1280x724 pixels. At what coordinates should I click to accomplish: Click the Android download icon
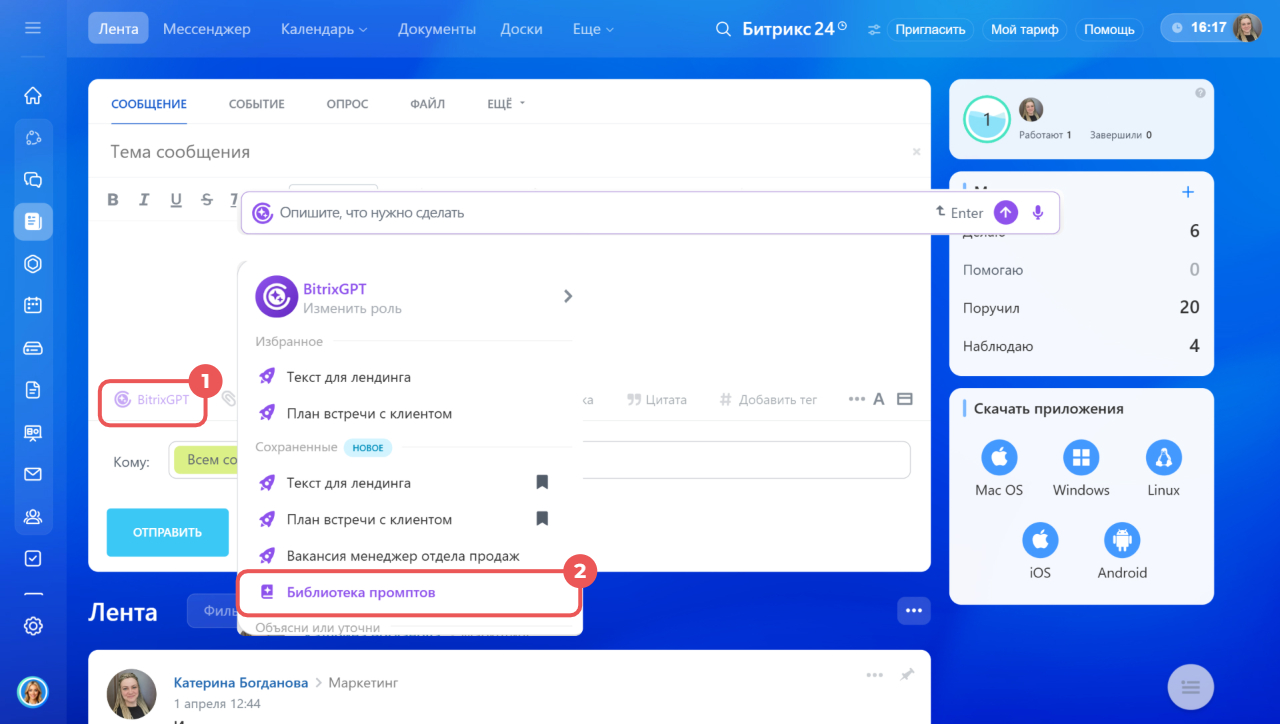coord(1122,541)
